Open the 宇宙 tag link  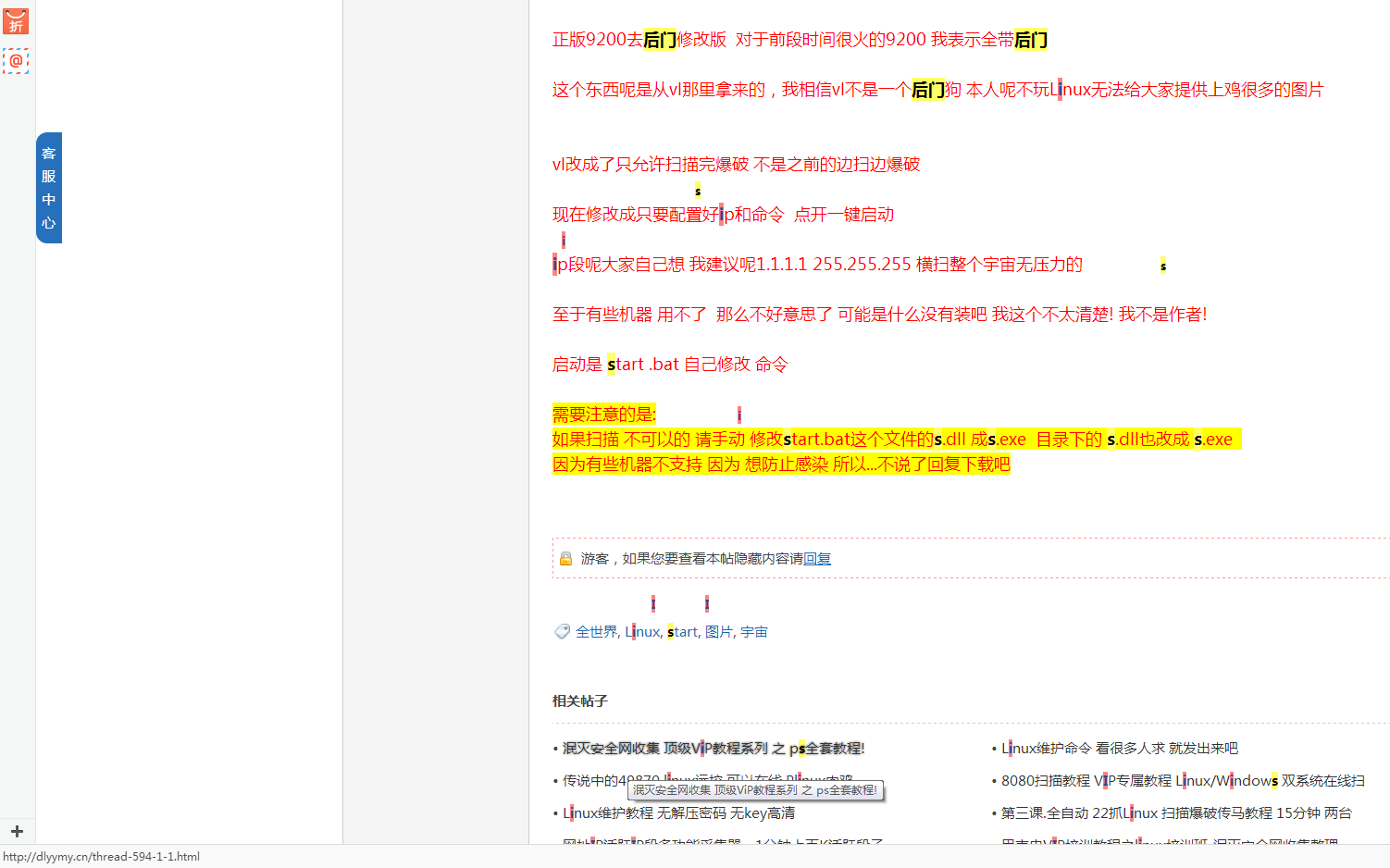click(753, 632)
